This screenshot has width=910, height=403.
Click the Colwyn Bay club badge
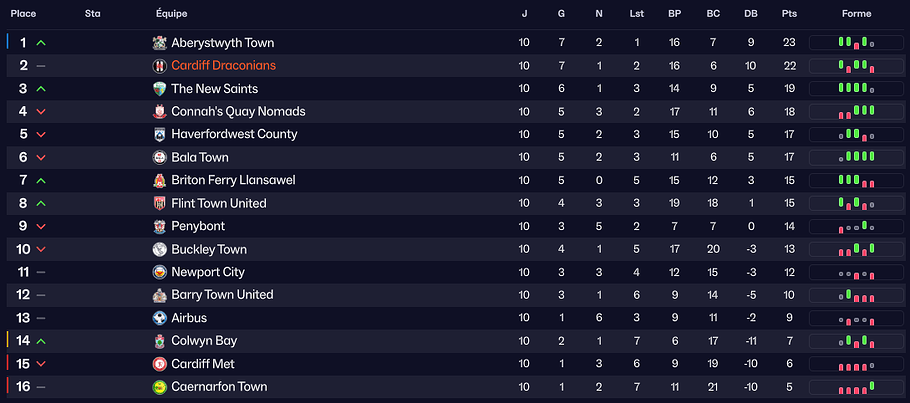pyautogui.click(x=160, y=341)
